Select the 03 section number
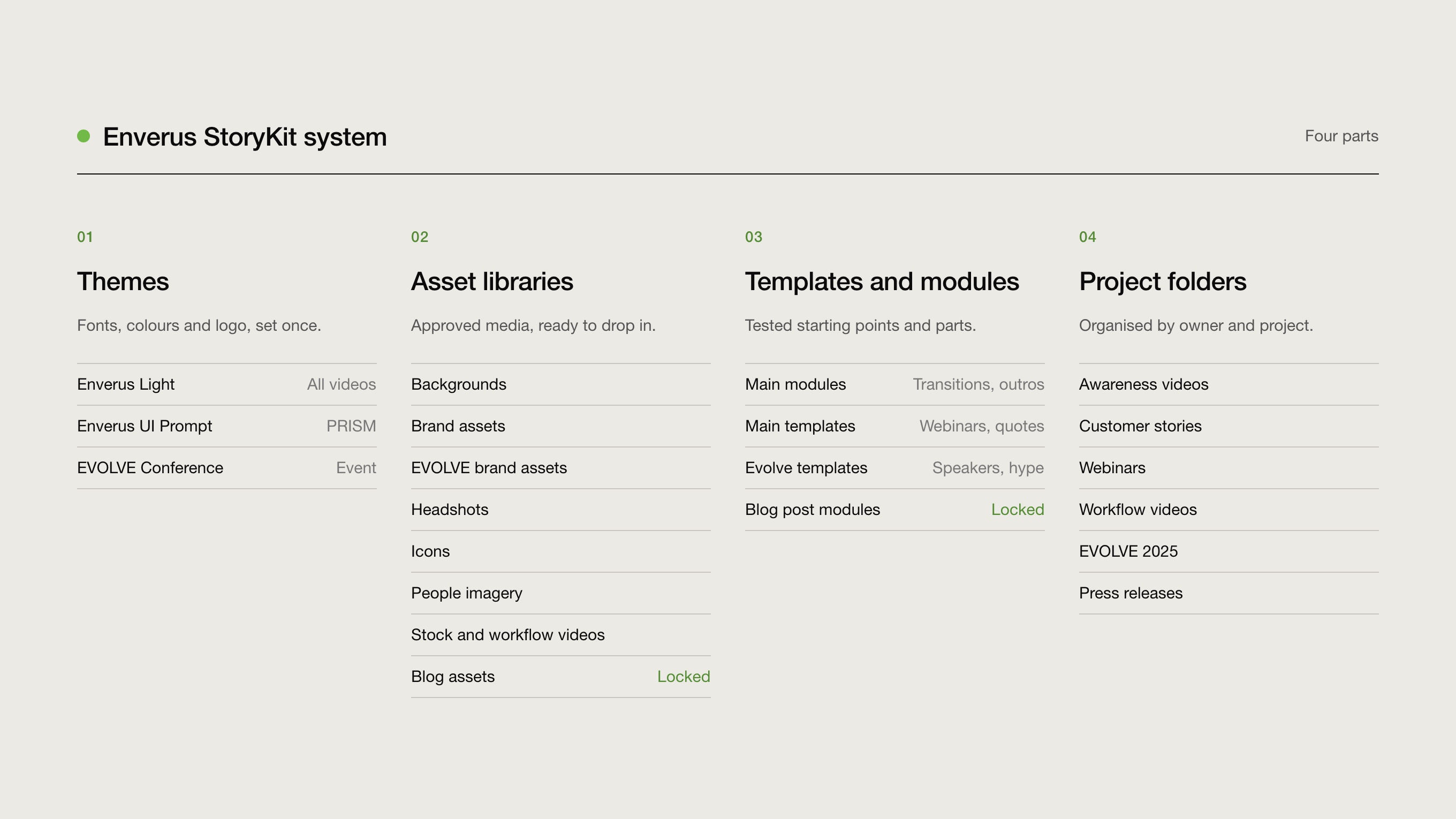Viewport: 1456px width, 819px height. click(x=754, y=237)
